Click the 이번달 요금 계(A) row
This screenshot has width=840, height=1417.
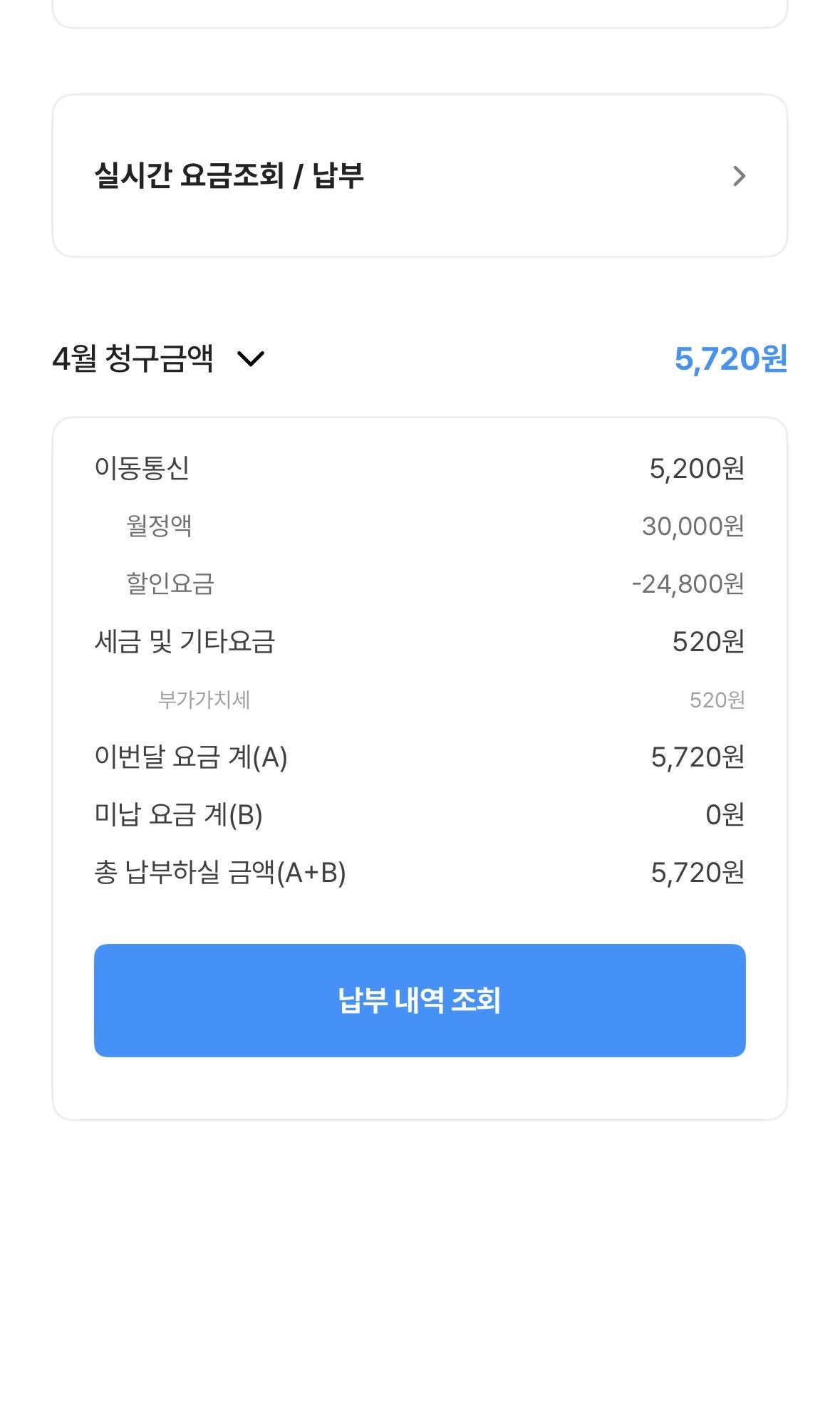pyautogui.click(x=191, y=757)
